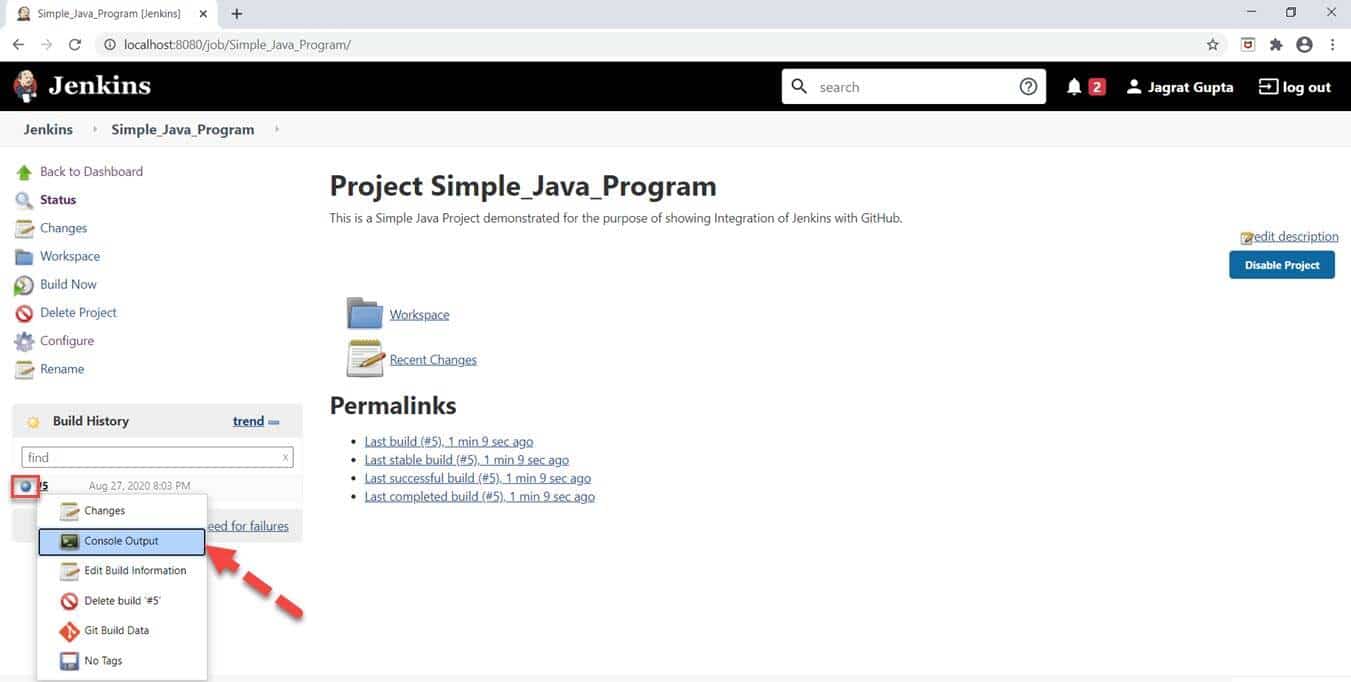Click the Build Now clock icon
Image resolution: width=1351 pixels, height=682 pixels.
pos(24,285)
